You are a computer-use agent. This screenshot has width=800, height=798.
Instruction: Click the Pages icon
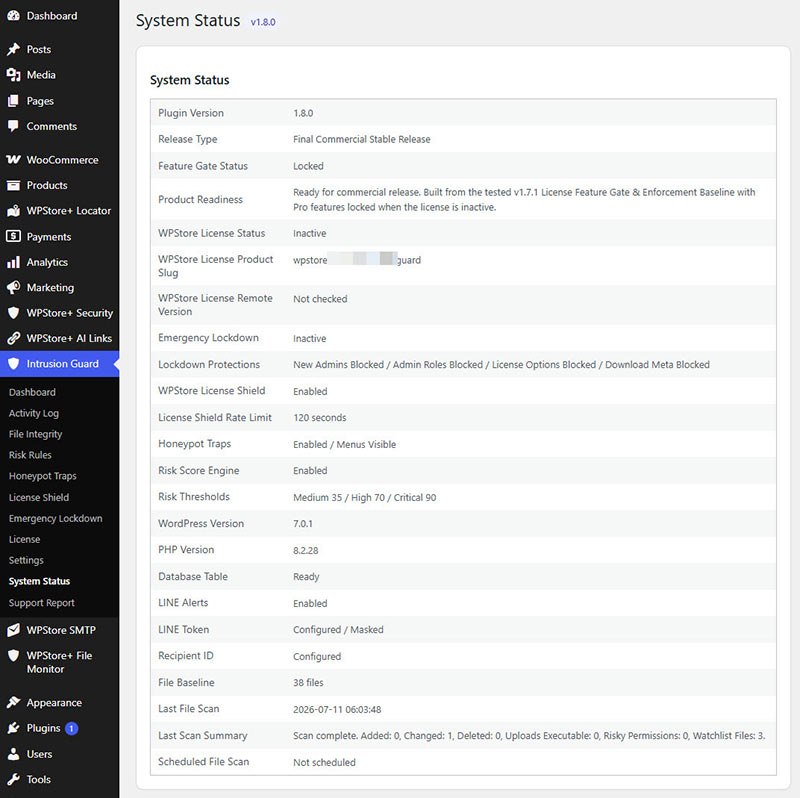coord(13,101)
